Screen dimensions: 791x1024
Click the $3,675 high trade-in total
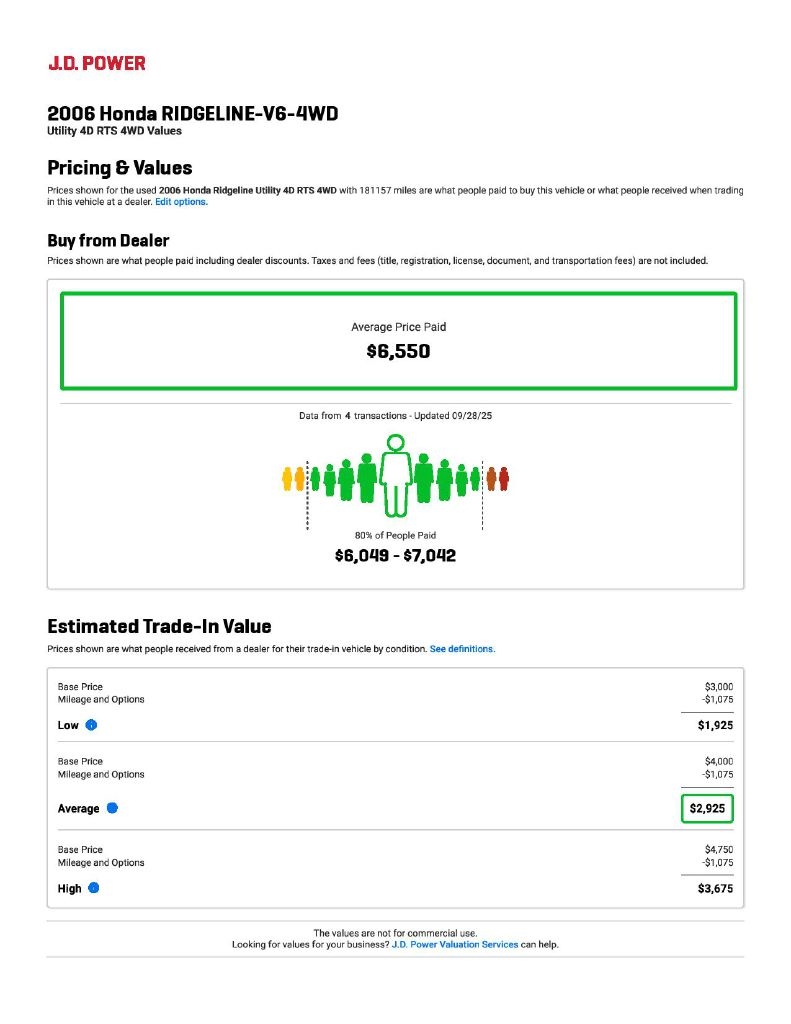[715, 888]
